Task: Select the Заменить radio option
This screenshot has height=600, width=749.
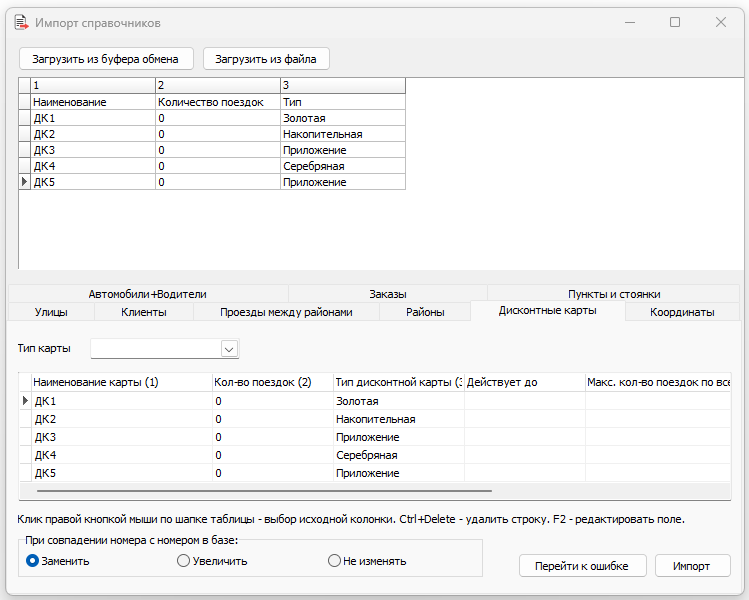Action: [32, 561]
